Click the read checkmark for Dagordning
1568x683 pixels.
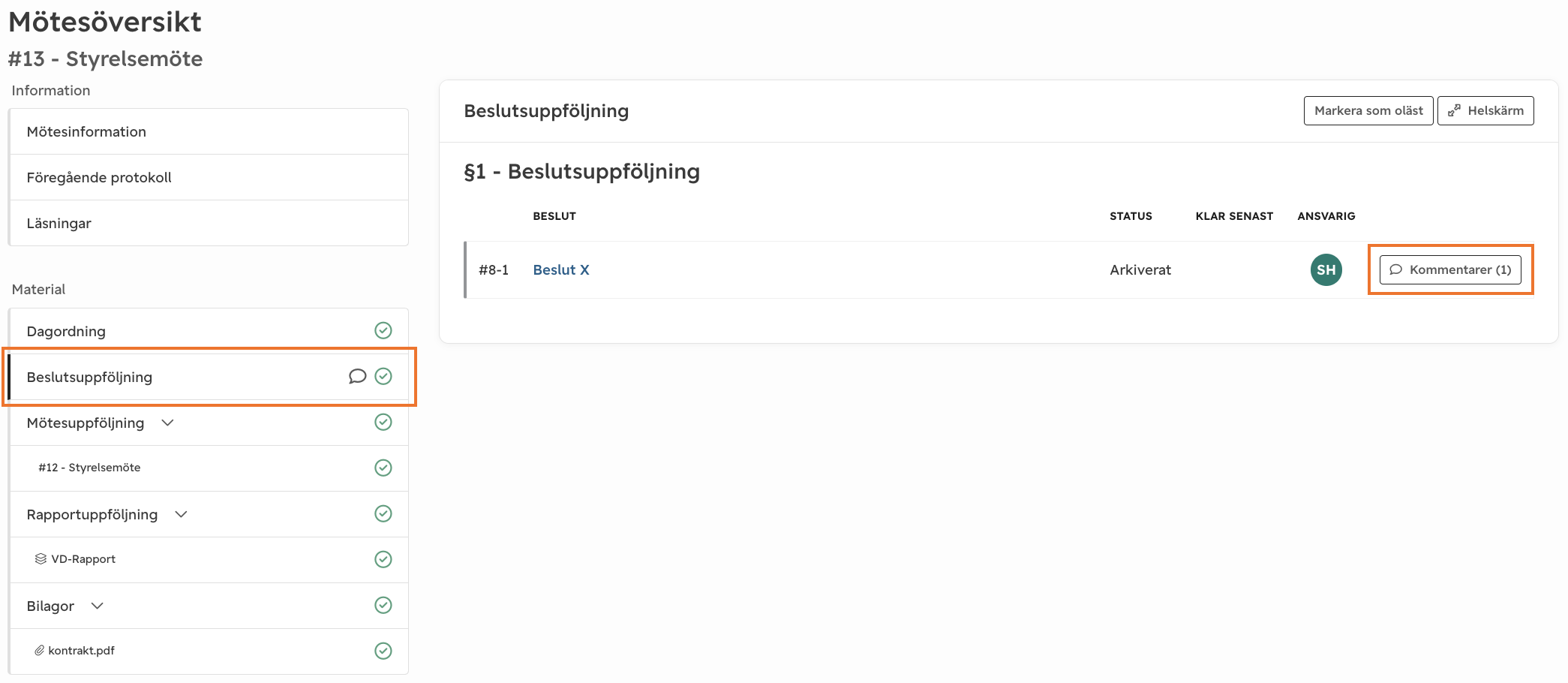point(383,330)
